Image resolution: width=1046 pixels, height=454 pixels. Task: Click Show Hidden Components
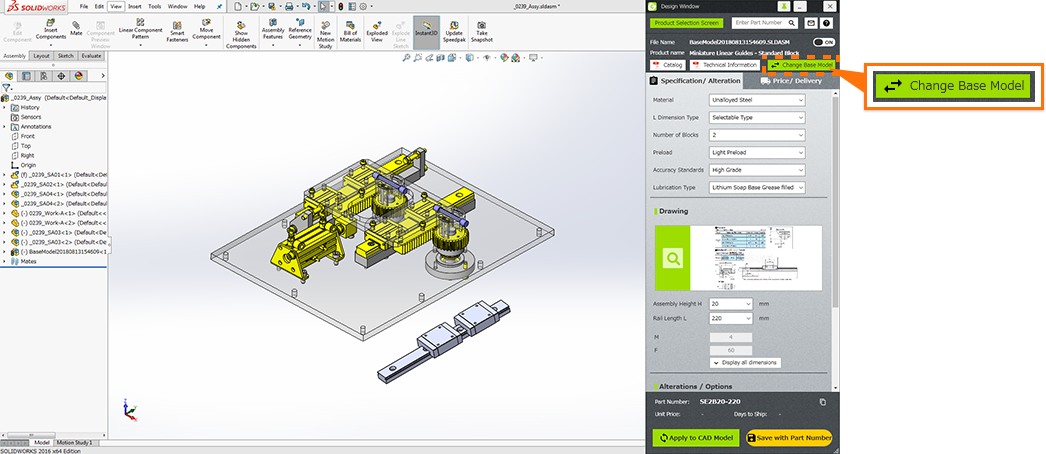(x=241, y=34)
